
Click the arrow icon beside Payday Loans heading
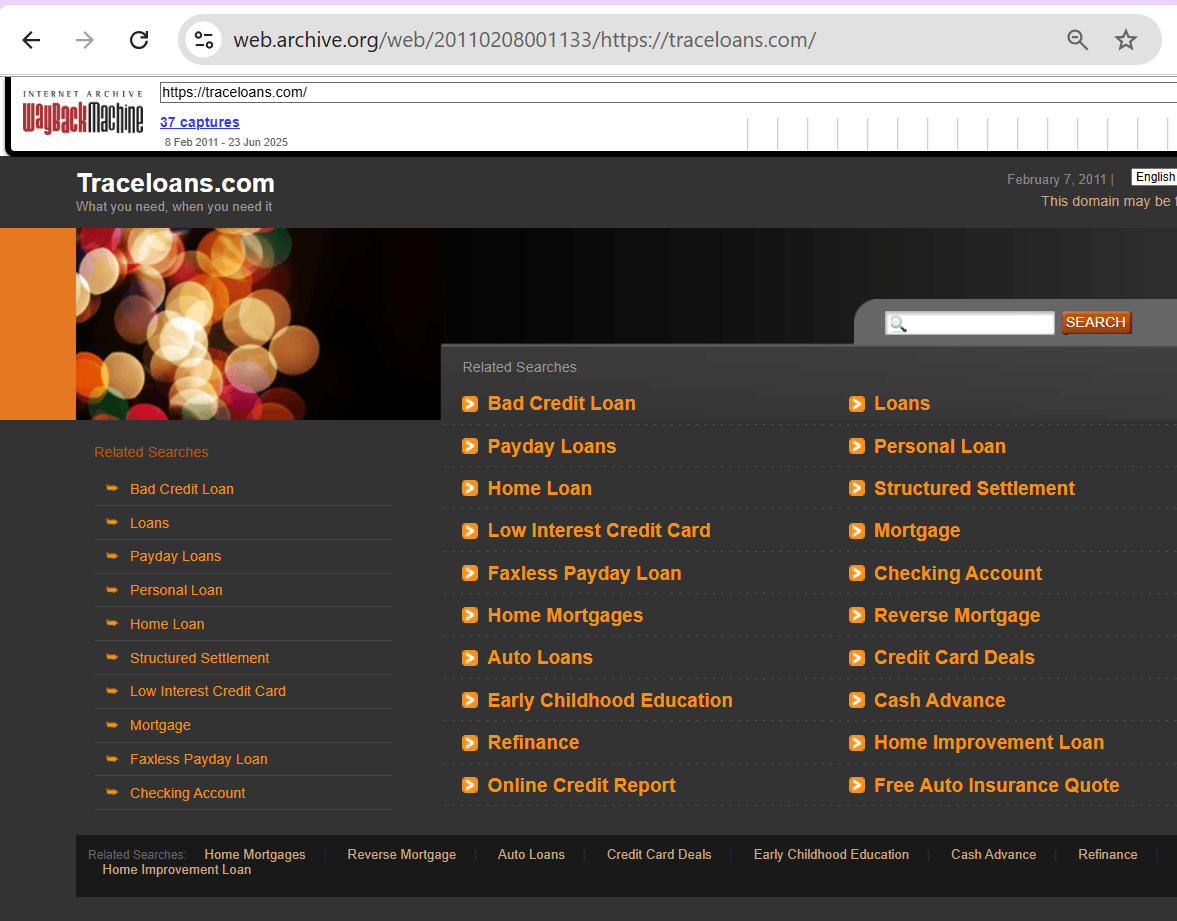(470, 447)
